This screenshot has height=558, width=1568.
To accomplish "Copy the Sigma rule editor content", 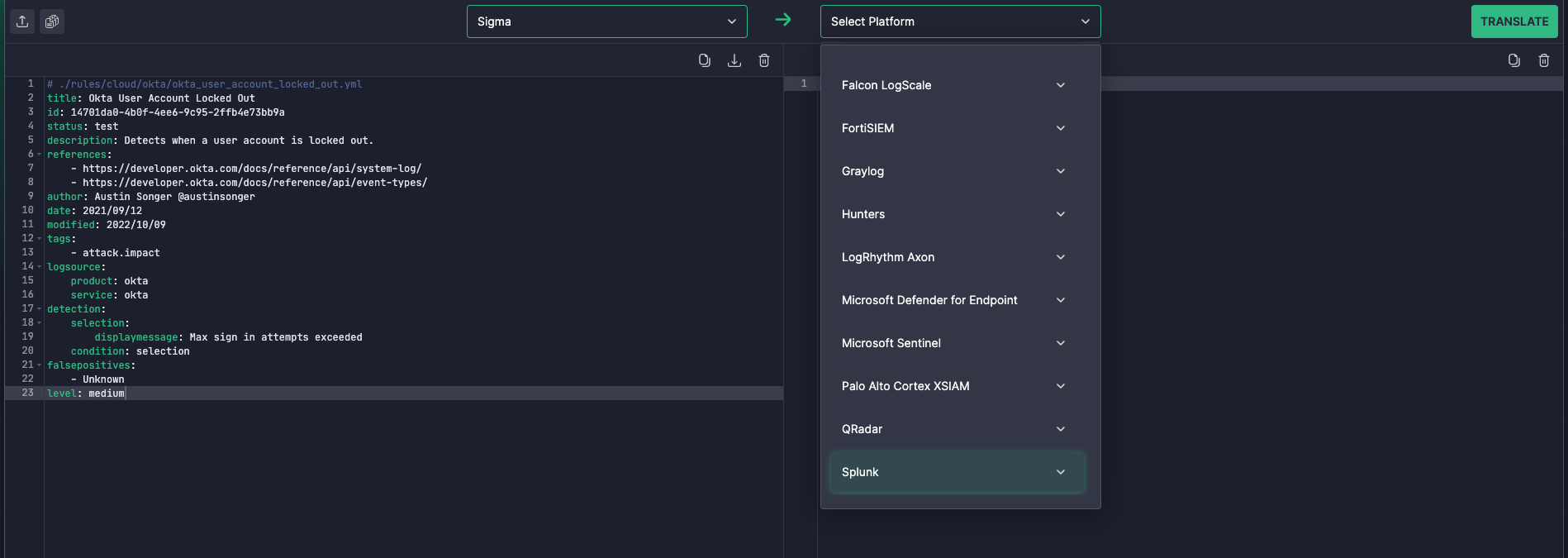I will [x=704, y=60].
